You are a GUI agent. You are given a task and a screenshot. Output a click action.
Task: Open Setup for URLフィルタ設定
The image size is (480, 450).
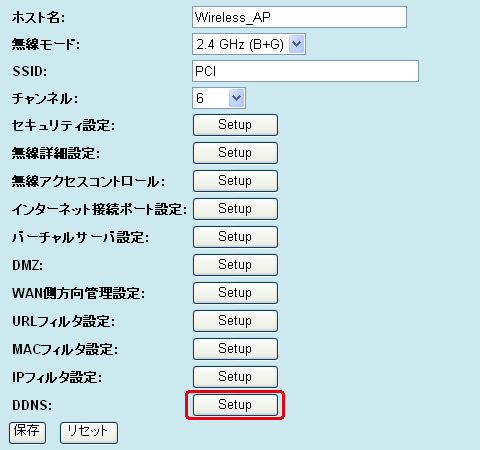tap(235, 321)
